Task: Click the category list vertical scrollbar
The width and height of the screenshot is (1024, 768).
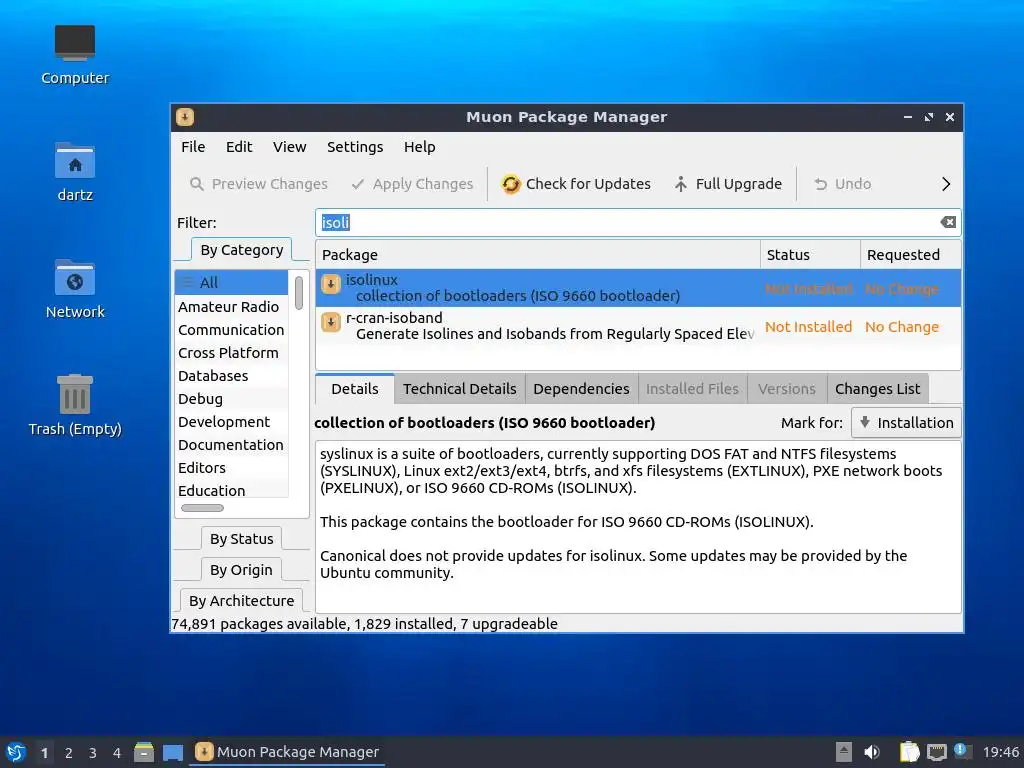Action: (x=298, y=293)
